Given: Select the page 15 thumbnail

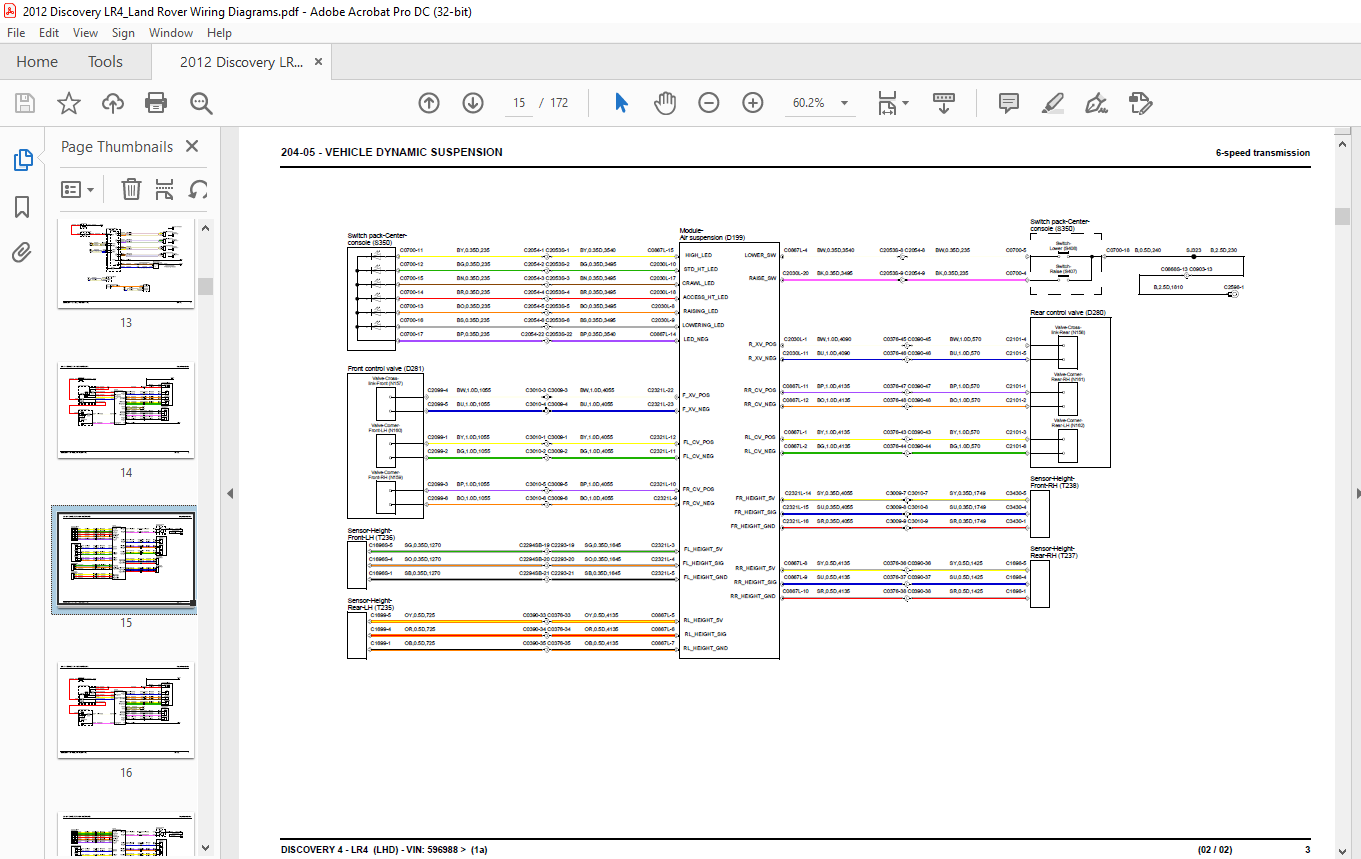Looking at the screenshot, I should pos(124,559).
